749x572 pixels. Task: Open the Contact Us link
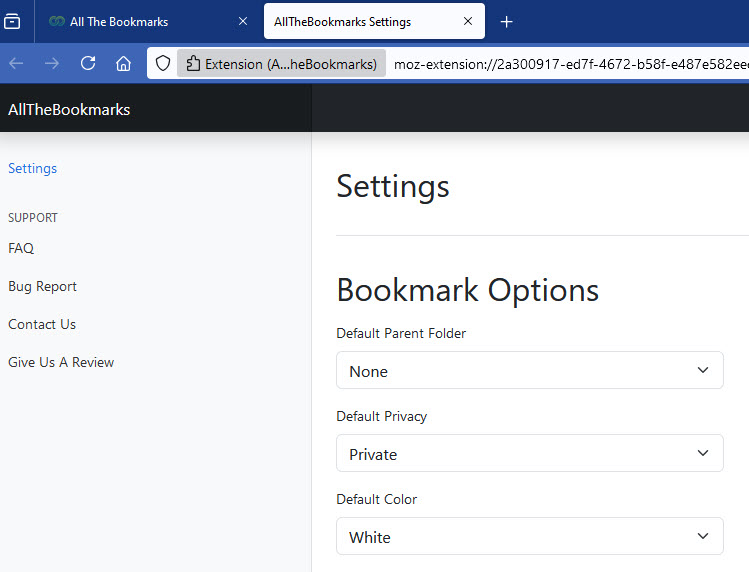(x=42, y=324)
